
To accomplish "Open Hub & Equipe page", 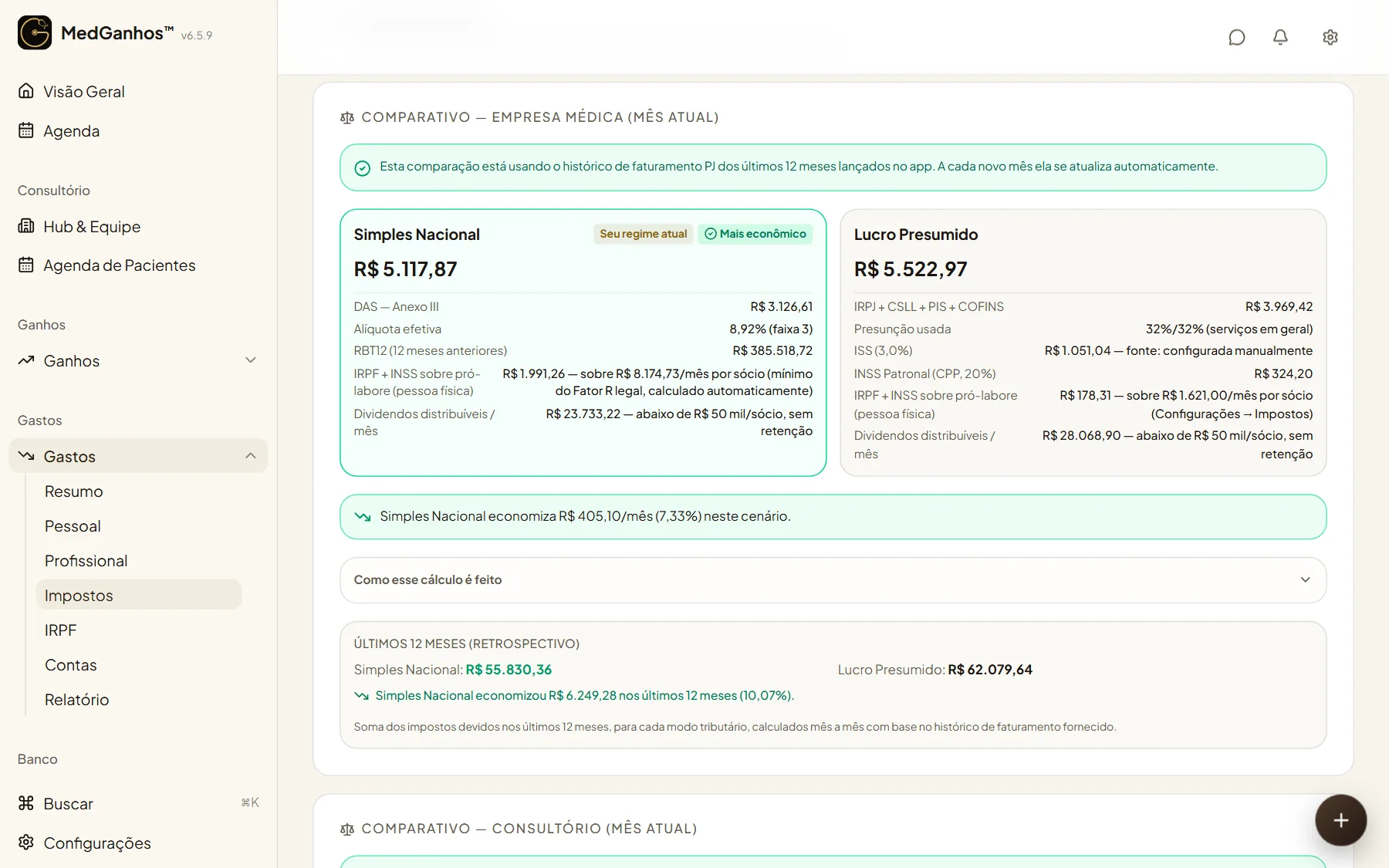I will [92, 227].
